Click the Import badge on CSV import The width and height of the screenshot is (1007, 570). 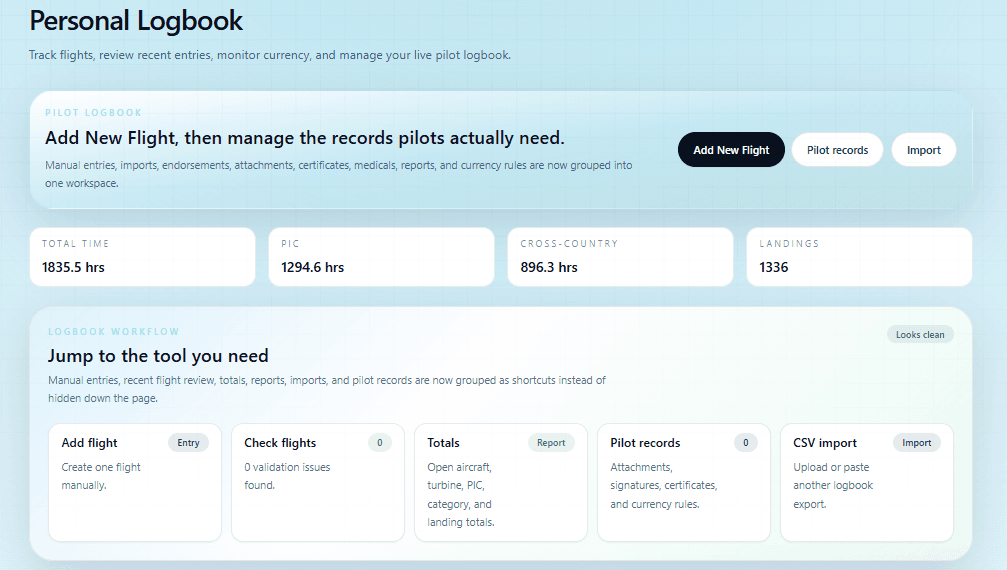pyautogui.click(x=916, y=443)
